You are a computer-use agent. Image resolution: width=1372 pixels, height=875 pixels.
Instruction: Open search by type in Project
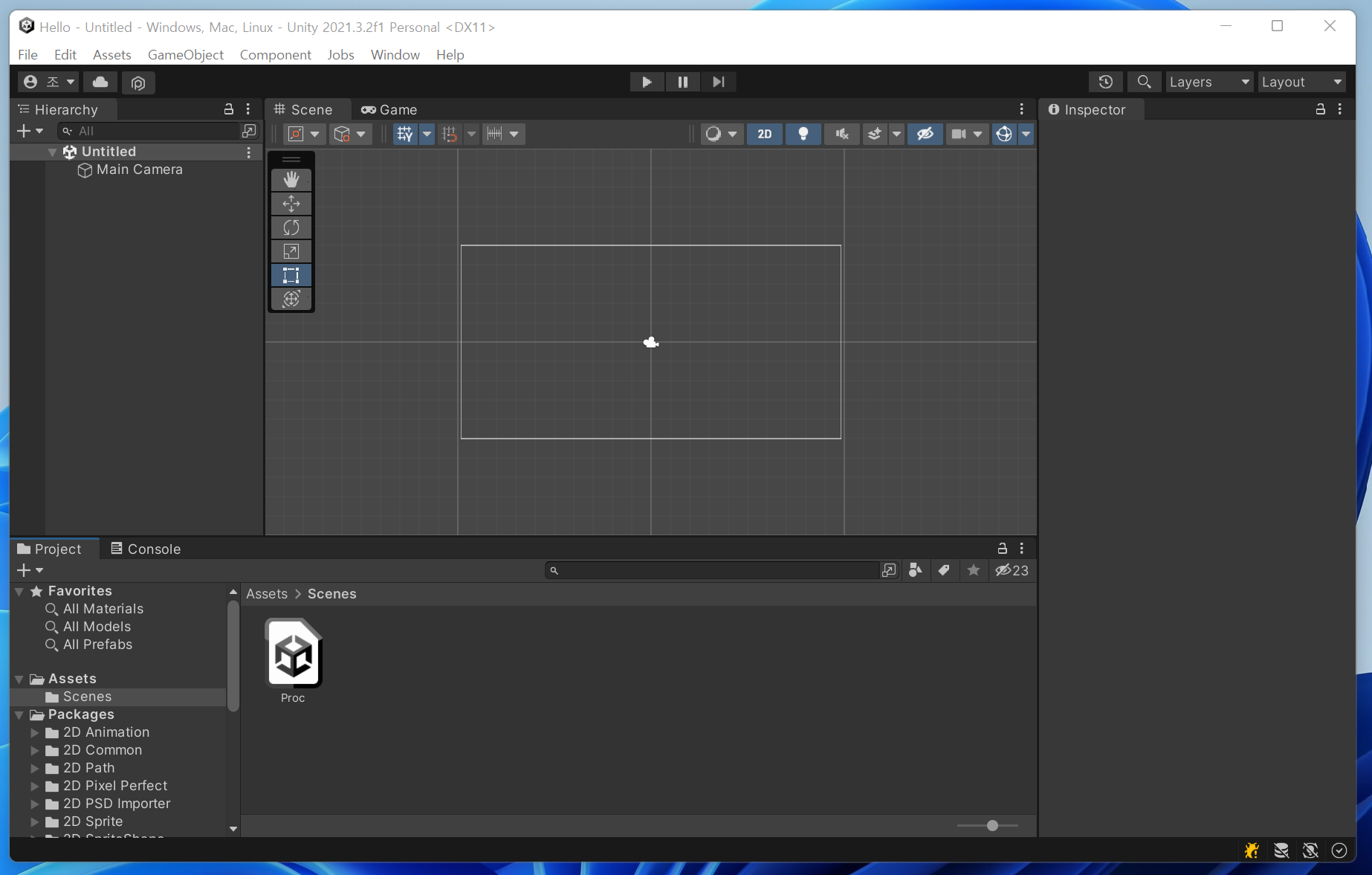click(x=916, y=570)
